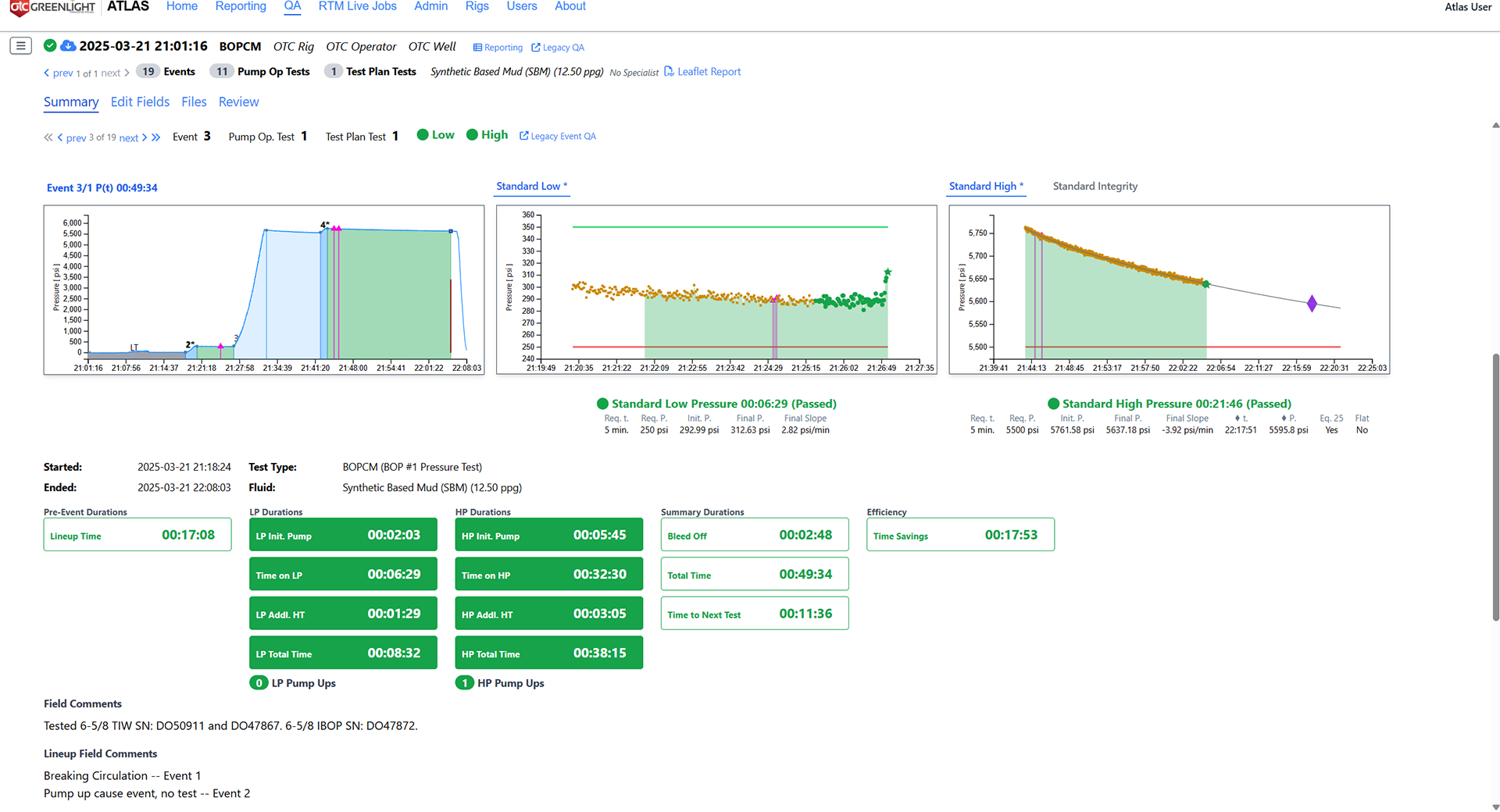This screenshot has width=1500, height=812.
Task: Click the blue cloud download icon
Action: [x=68, y=46]
